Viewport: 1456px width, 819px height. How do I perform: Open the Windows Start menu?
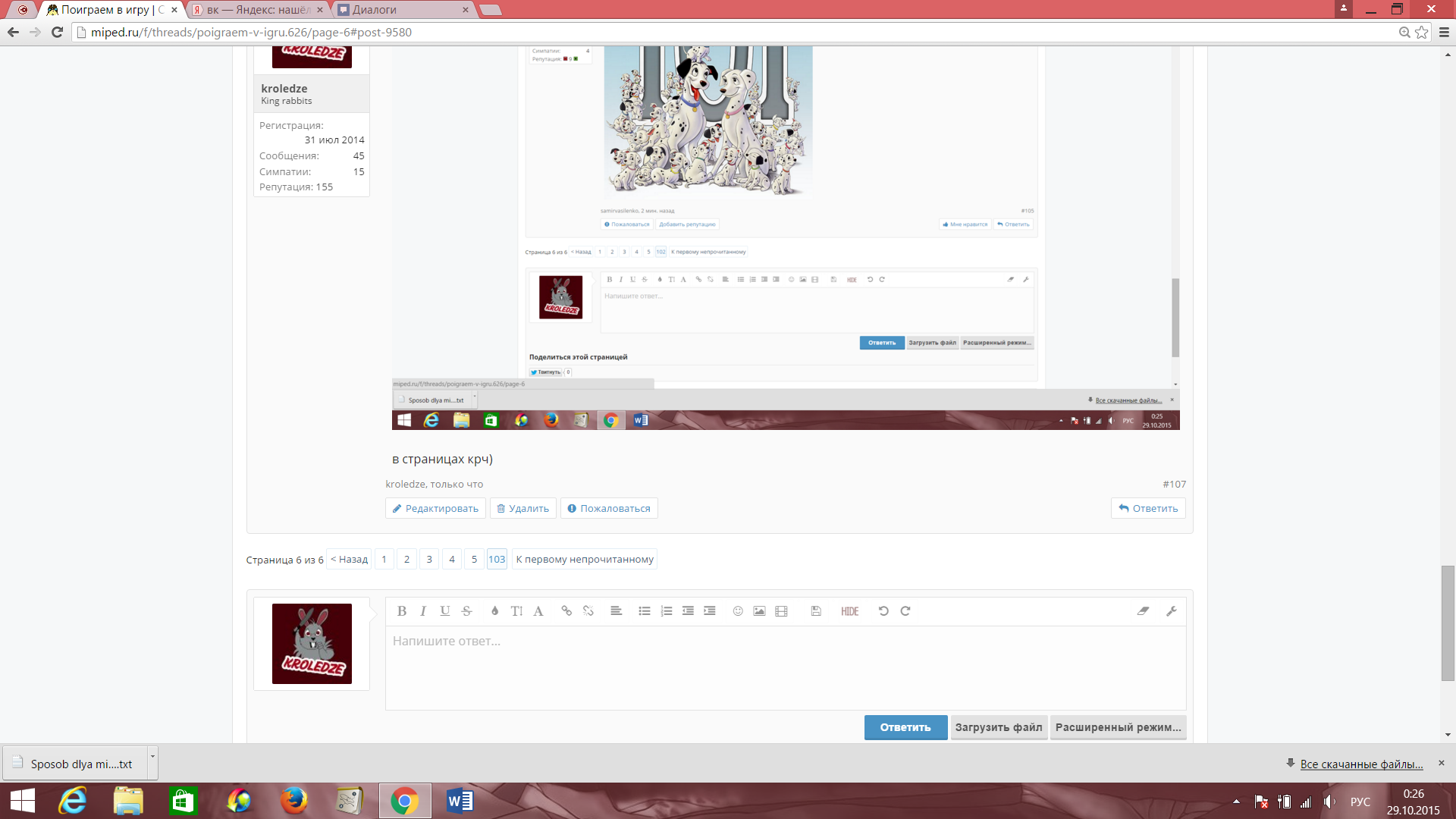click(23, 801)
